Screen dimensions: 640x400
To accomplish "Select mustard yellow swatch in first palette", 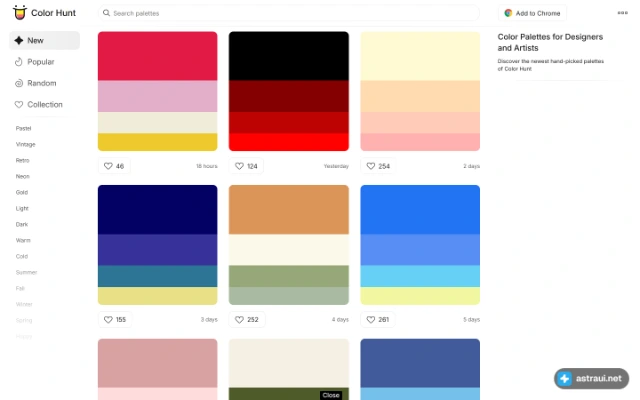I will (x=158, y=142).
